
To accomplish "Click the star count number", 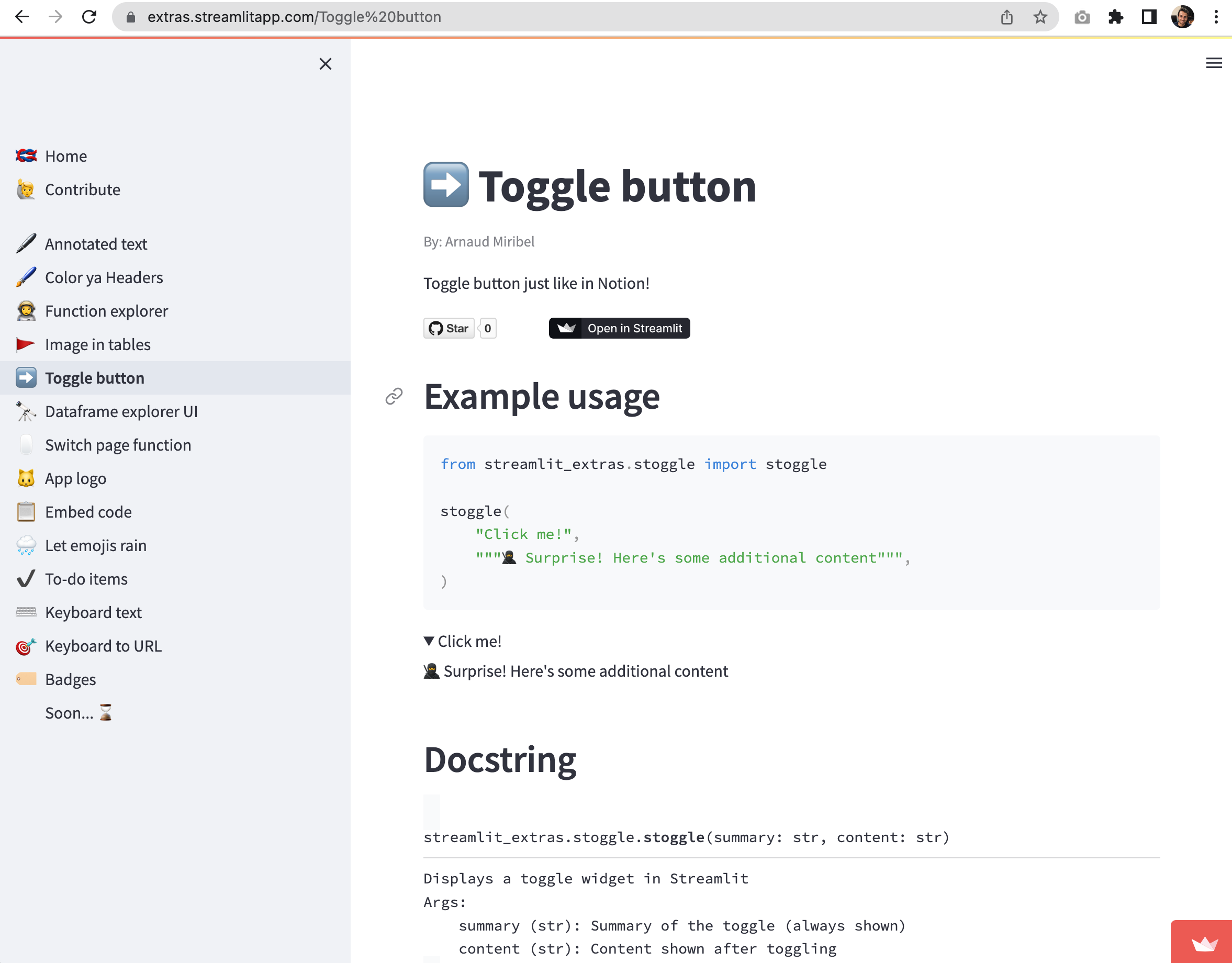I will (x=488, y=328).
